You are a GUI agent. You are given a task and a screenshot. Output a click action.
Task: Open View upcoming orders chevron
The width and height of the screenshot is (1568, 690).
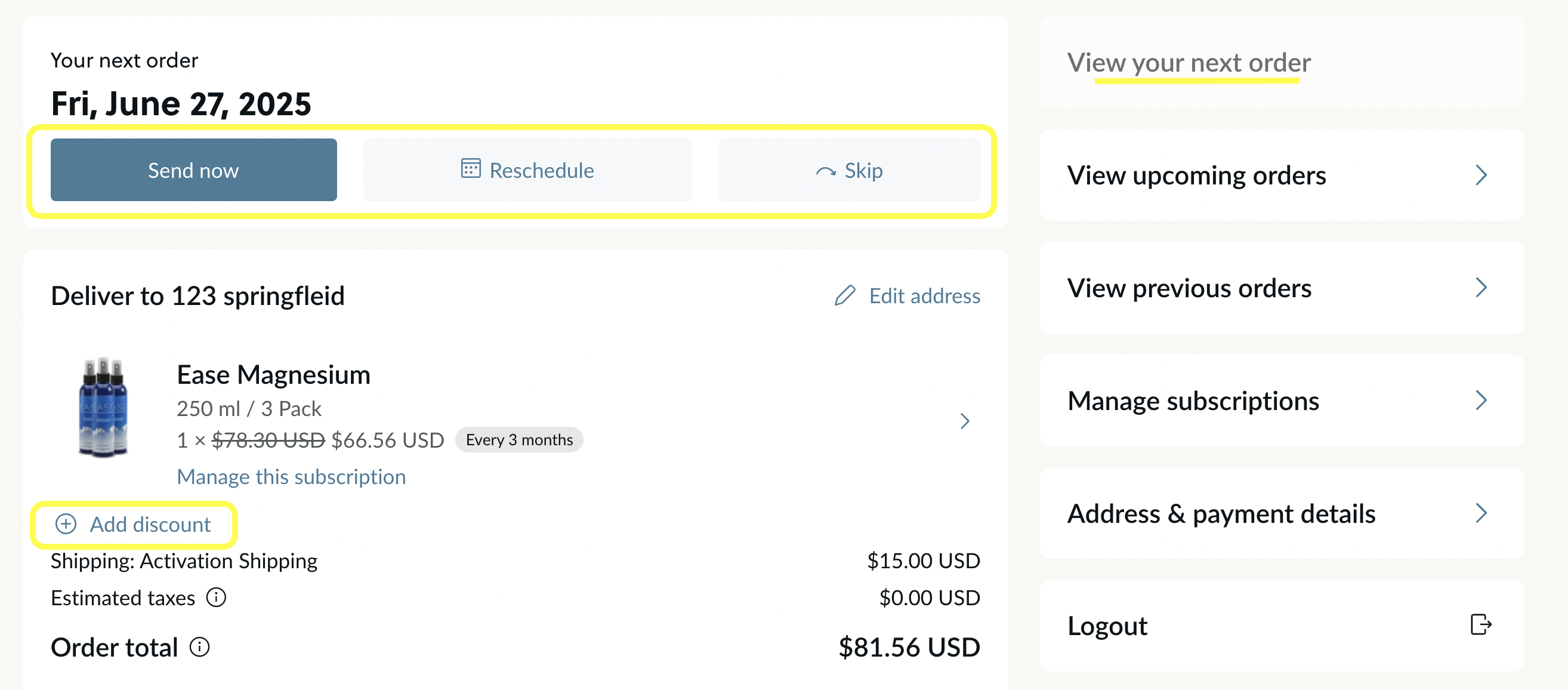(1481, 175)
